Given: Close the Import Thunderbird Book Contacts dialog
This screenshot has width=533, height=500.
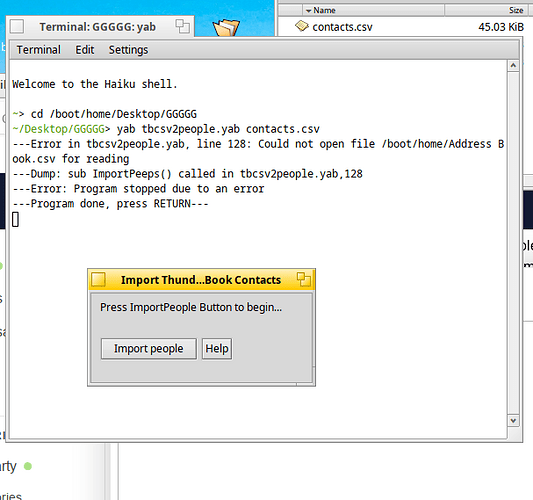Looking at the screenshot, I should [x=98, y=280].
